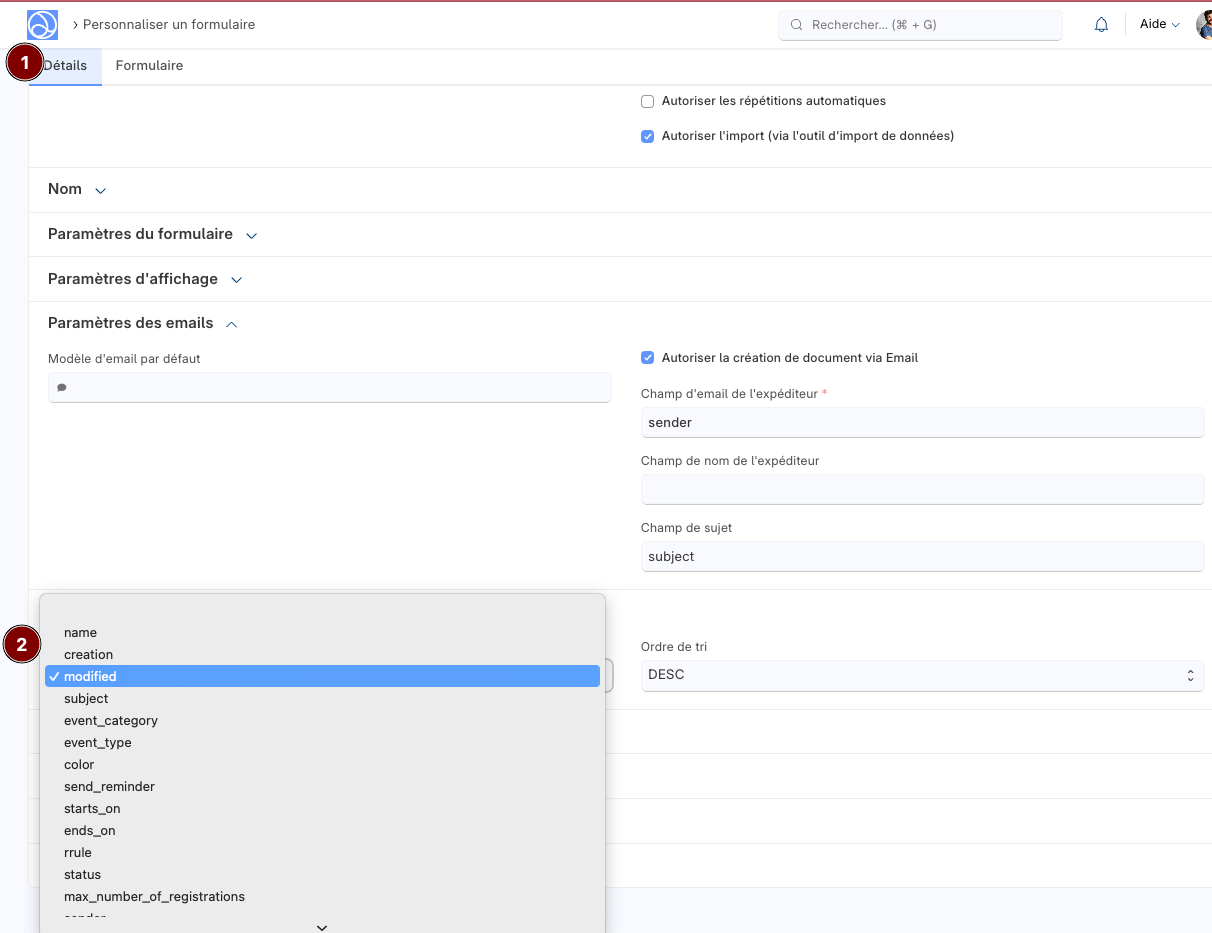
Task: Click the Champ de nom de l'expéditeur field
Action: (921, 489)
